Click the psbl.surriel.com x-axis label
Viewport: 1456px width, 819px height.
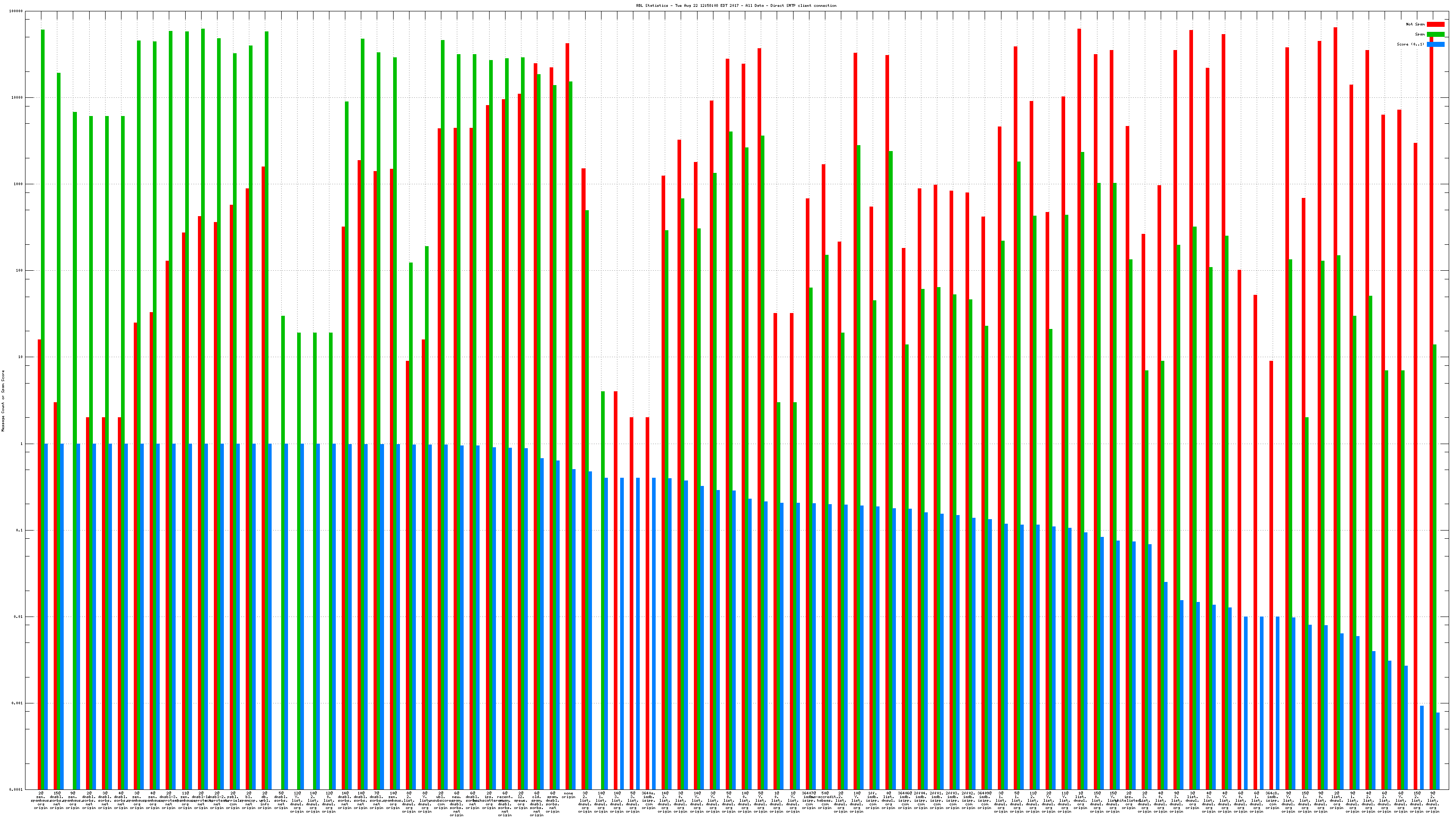pos(233,800)
